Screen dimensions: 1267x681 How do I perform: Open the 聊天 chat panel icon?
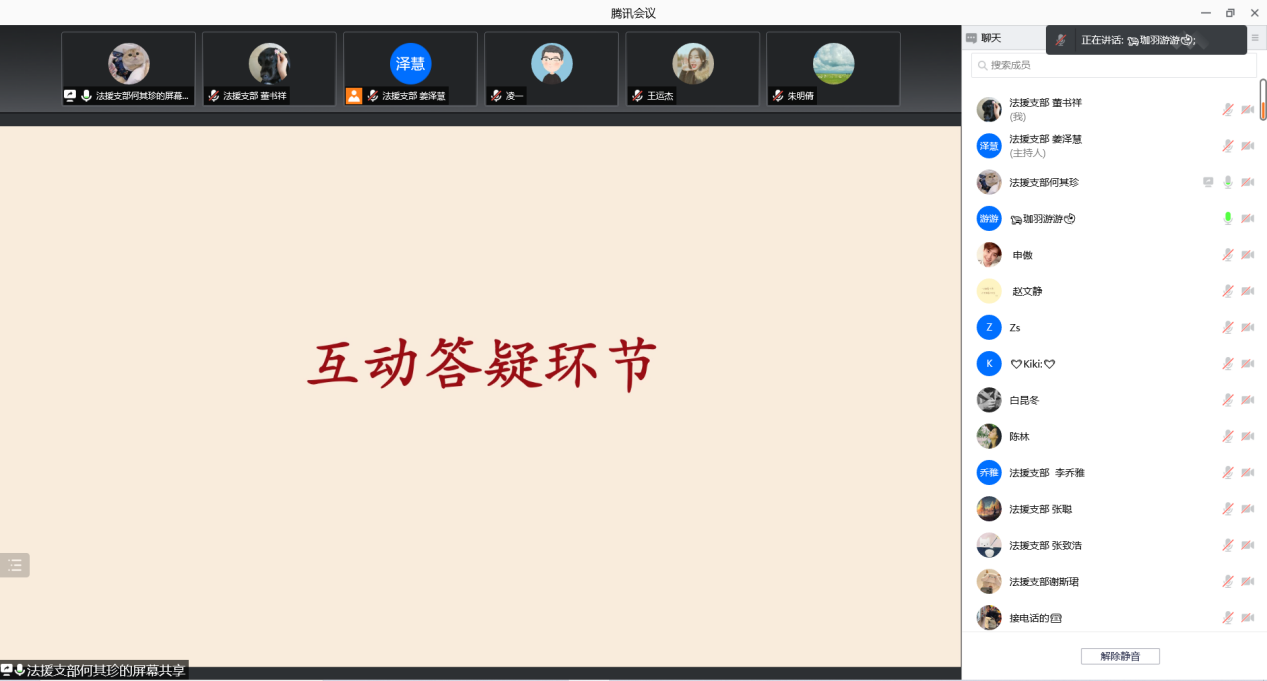pos(971,38)
